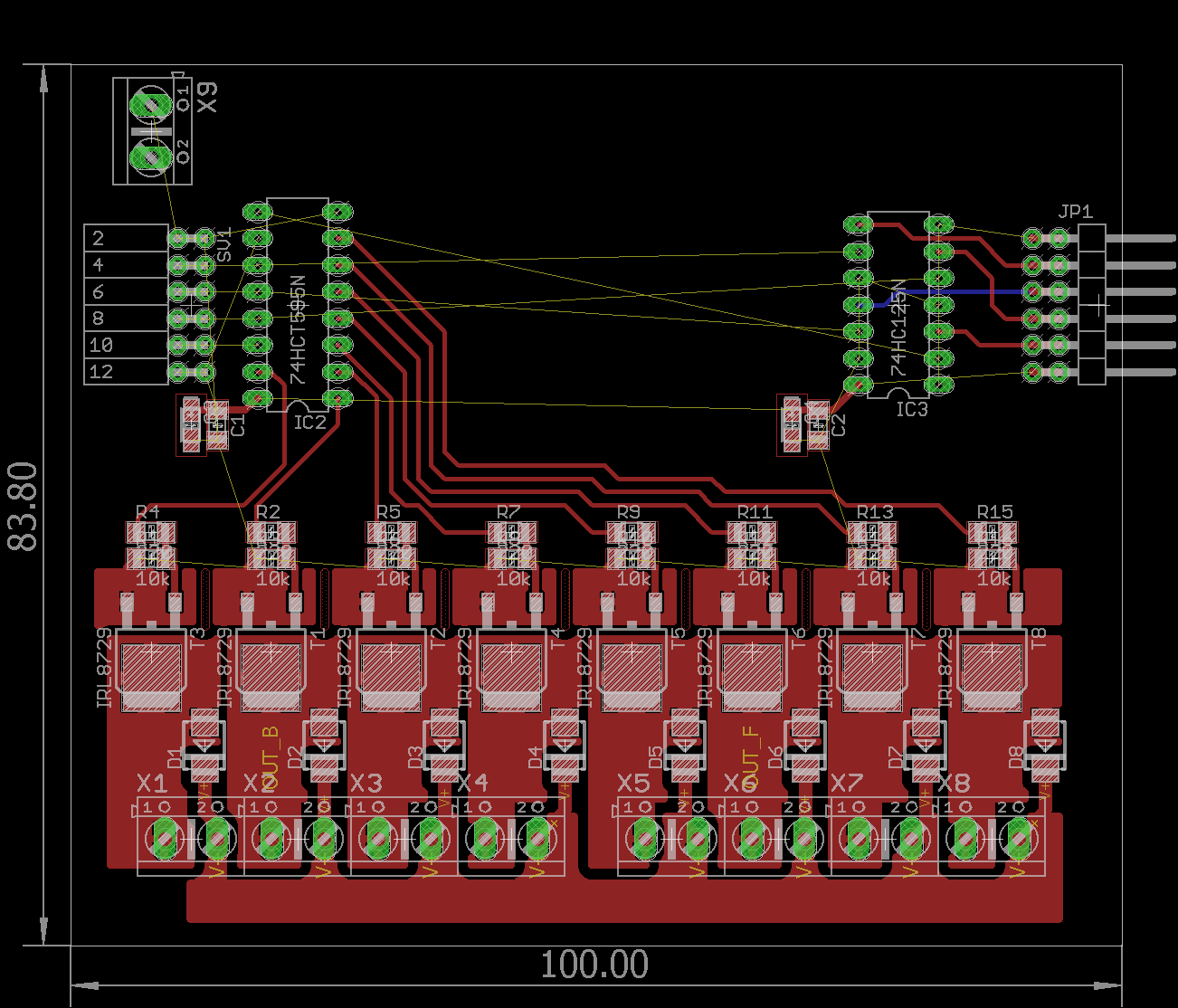Select diode D5 label
Viewport: 1178px width, 1008px height.
tap(656, 757)
